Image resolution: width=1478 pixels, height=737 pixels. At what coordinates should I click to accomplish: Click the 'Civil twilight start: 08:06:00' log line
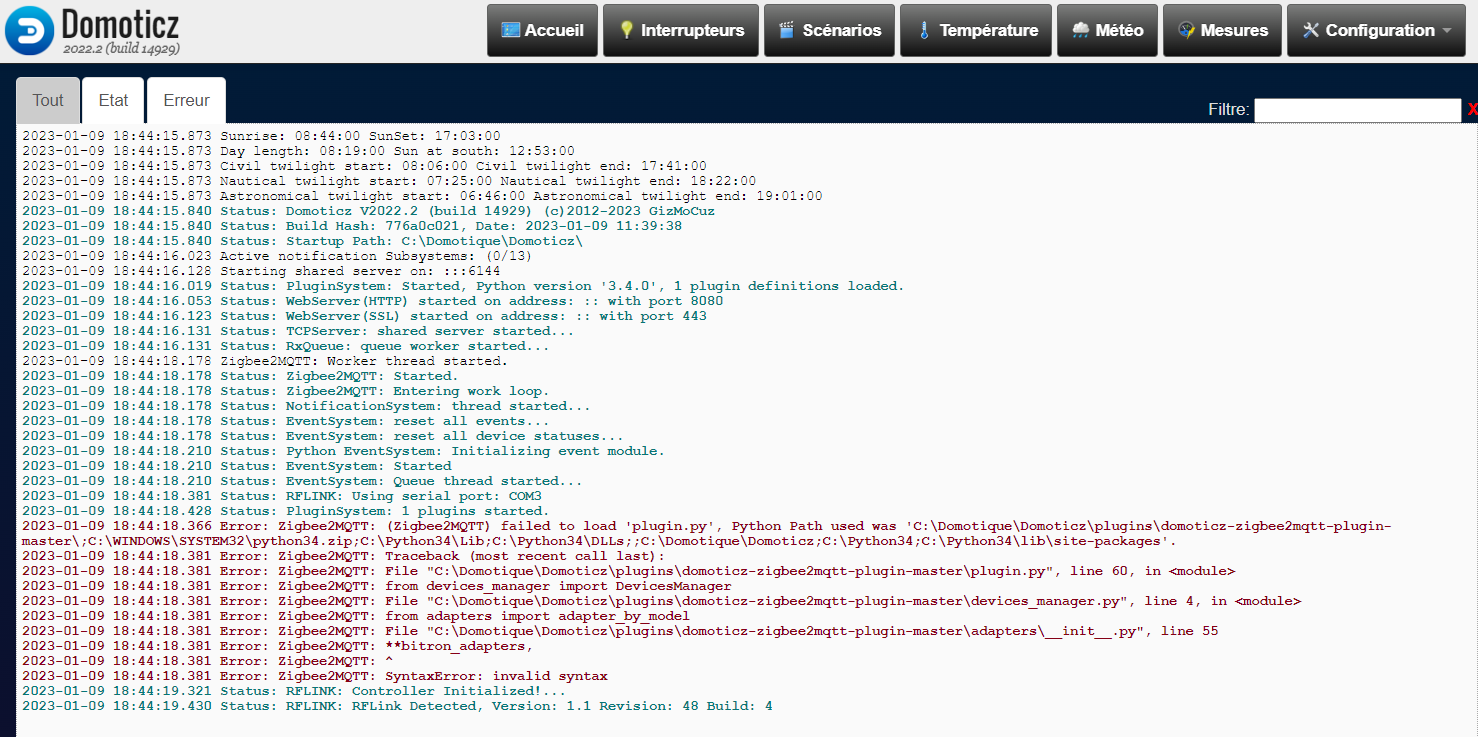(364, 166)
